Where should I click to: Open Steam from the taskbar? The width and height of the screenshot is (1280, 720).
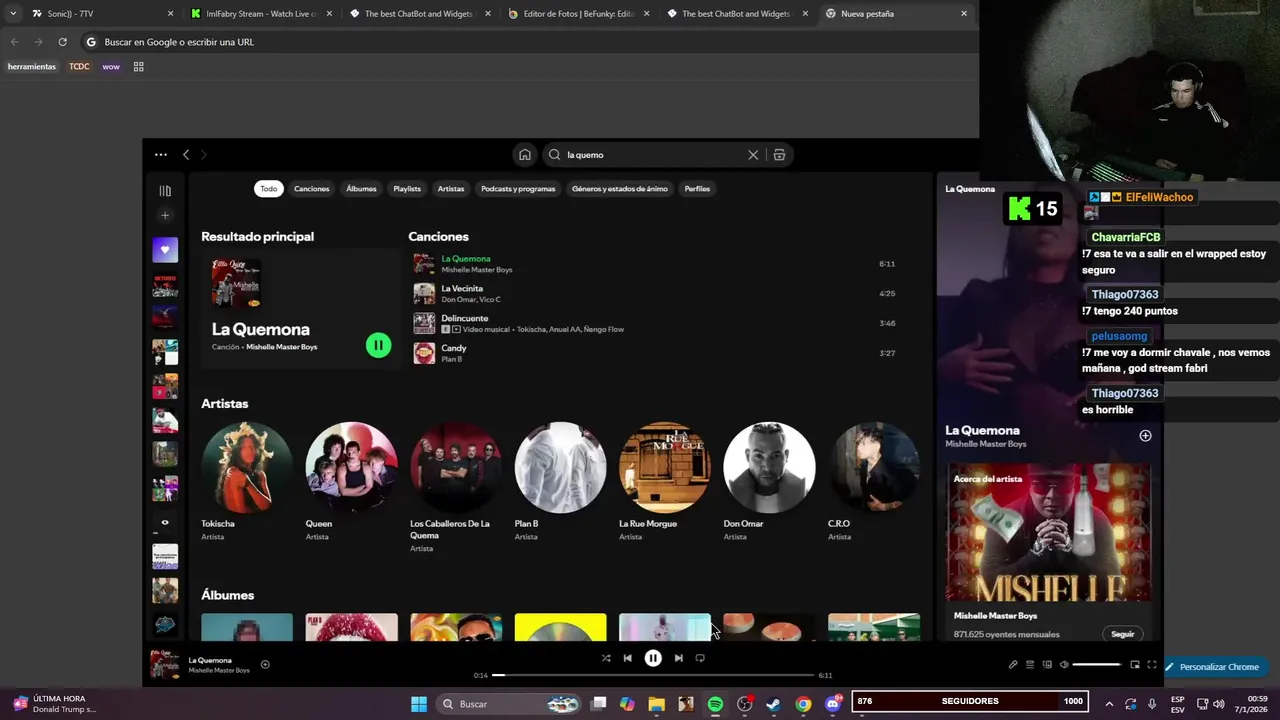[x=773, y=704]
